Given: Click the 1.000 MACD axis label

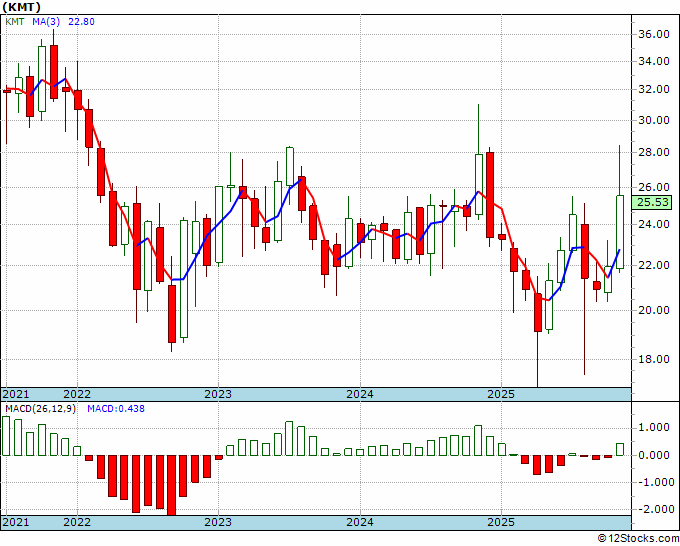Looking at the screenshot, I should point(654,428).
